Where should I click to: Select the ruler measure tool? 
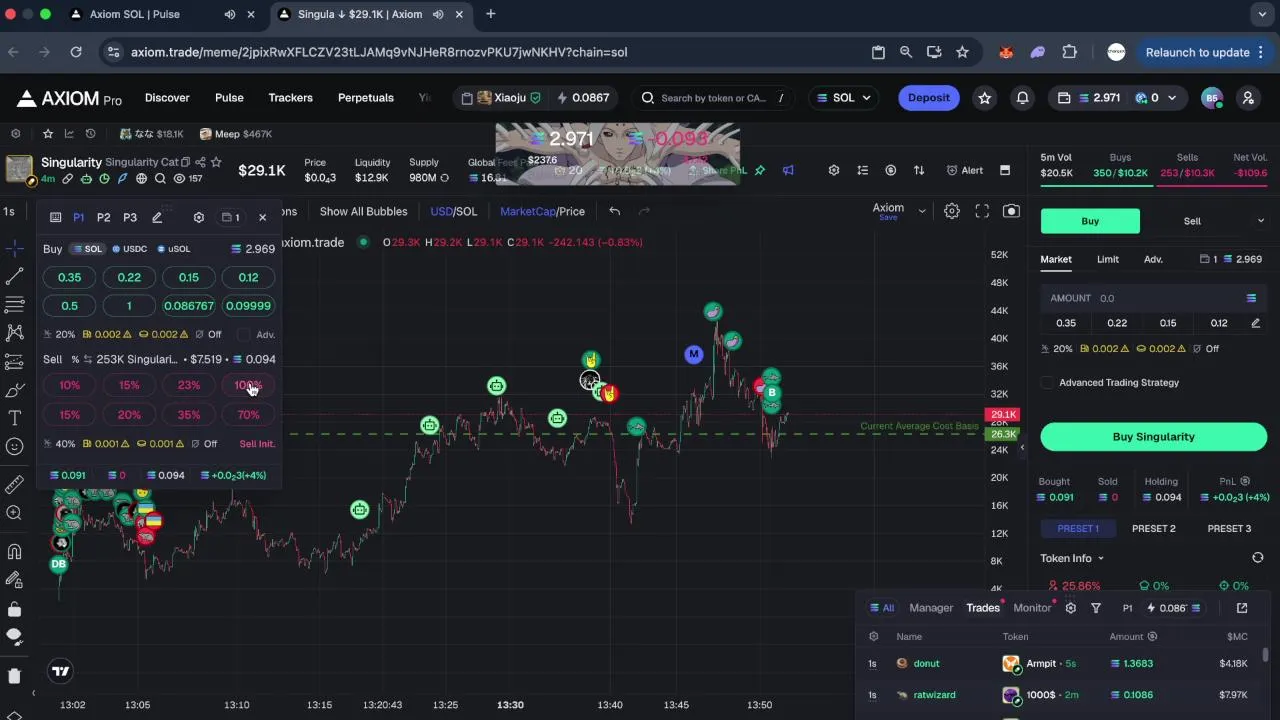[x=14, y=485]
